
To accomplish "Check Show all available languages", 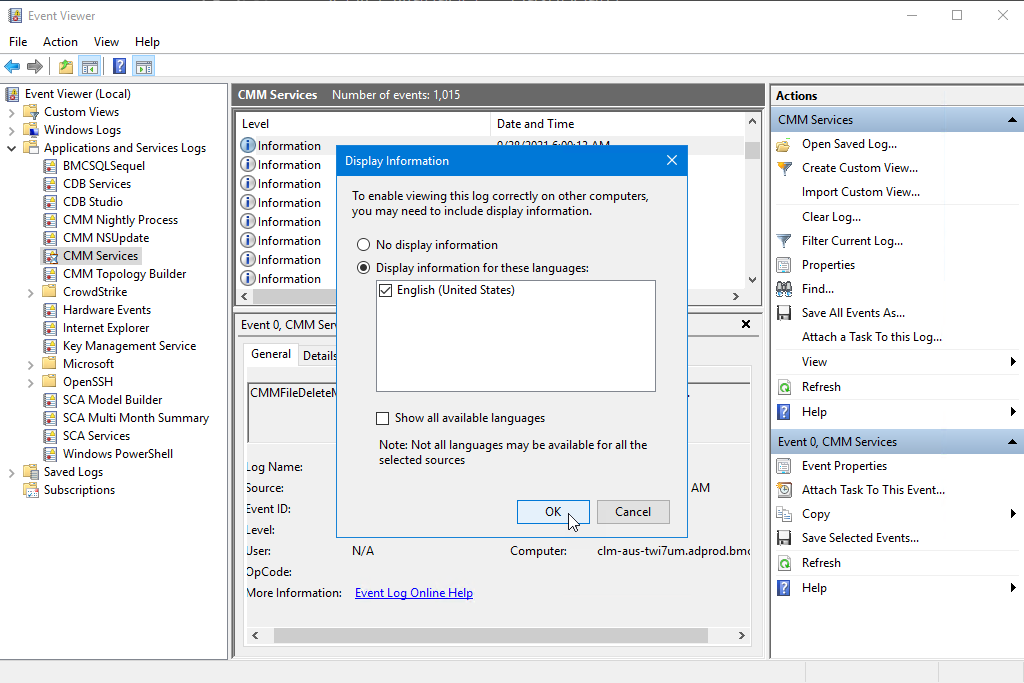I will 383,418.
